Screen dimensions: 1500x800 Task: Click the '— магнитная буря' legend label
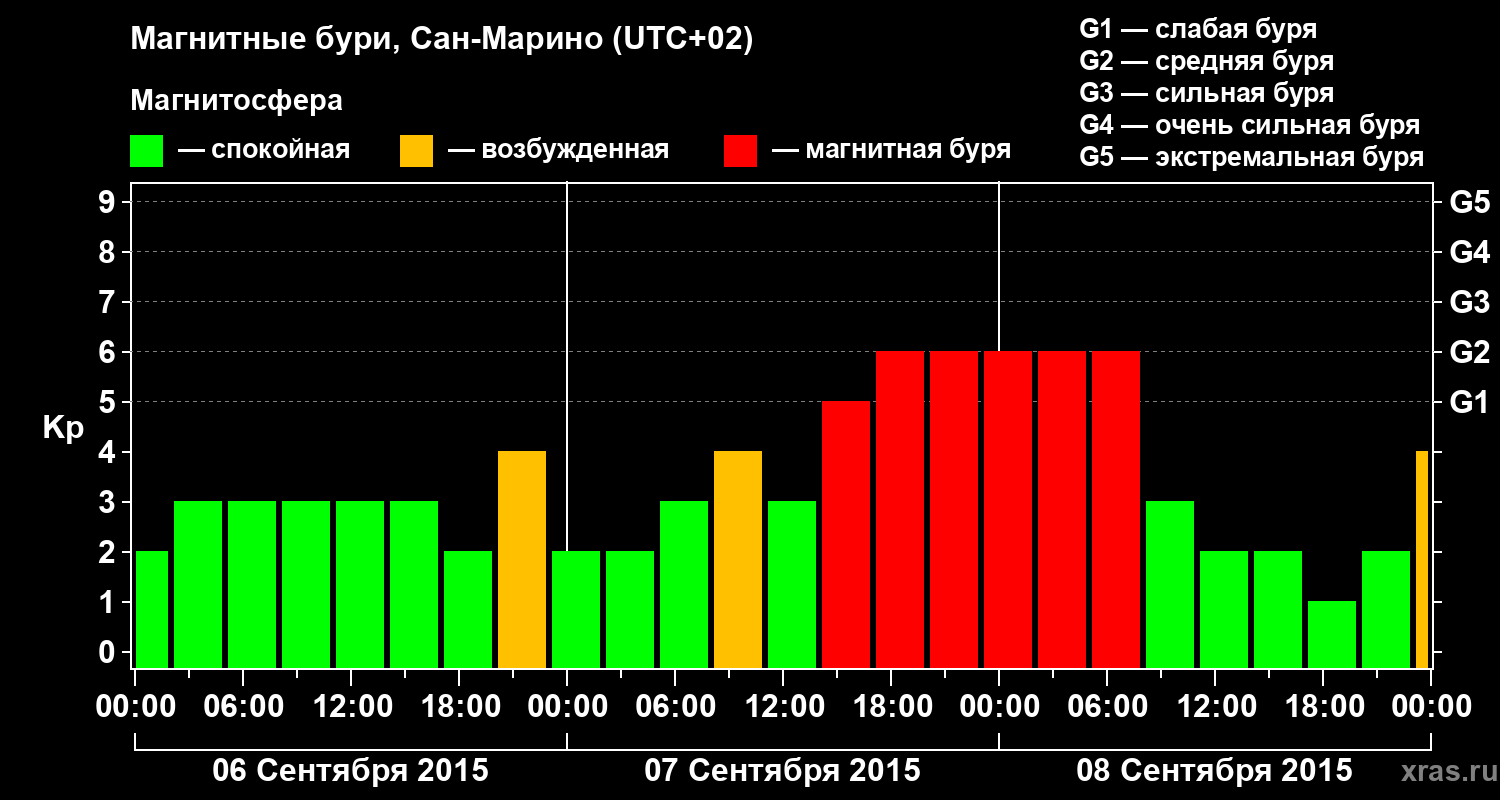click(892, 151)
